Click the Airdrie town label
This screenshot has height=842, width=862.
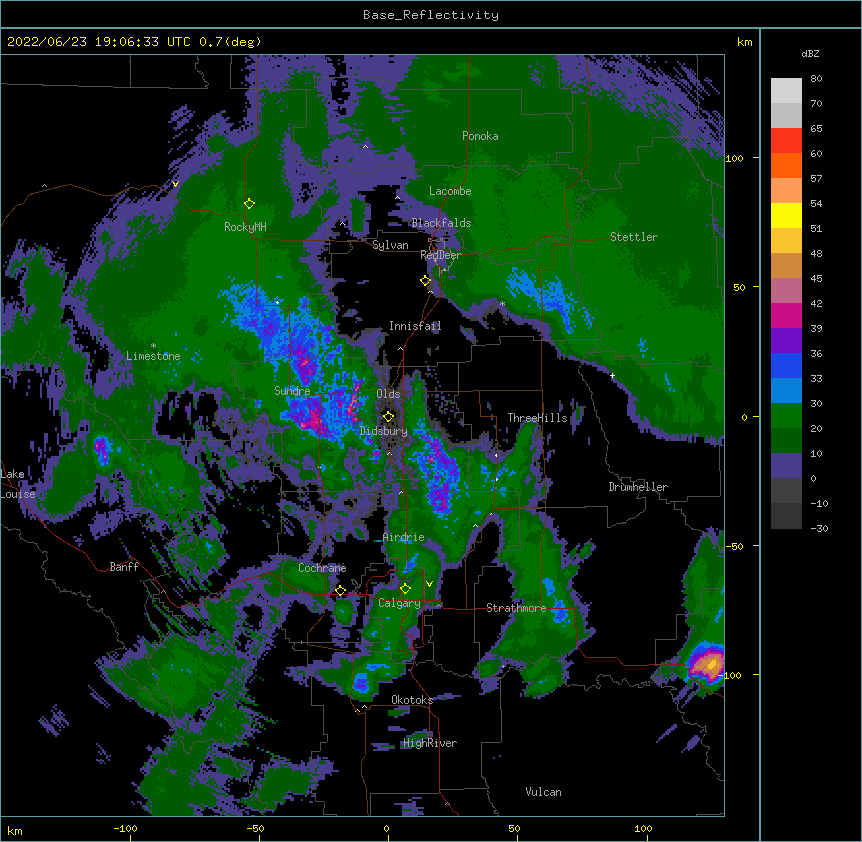pyautogui.click(x=404, y=537)
